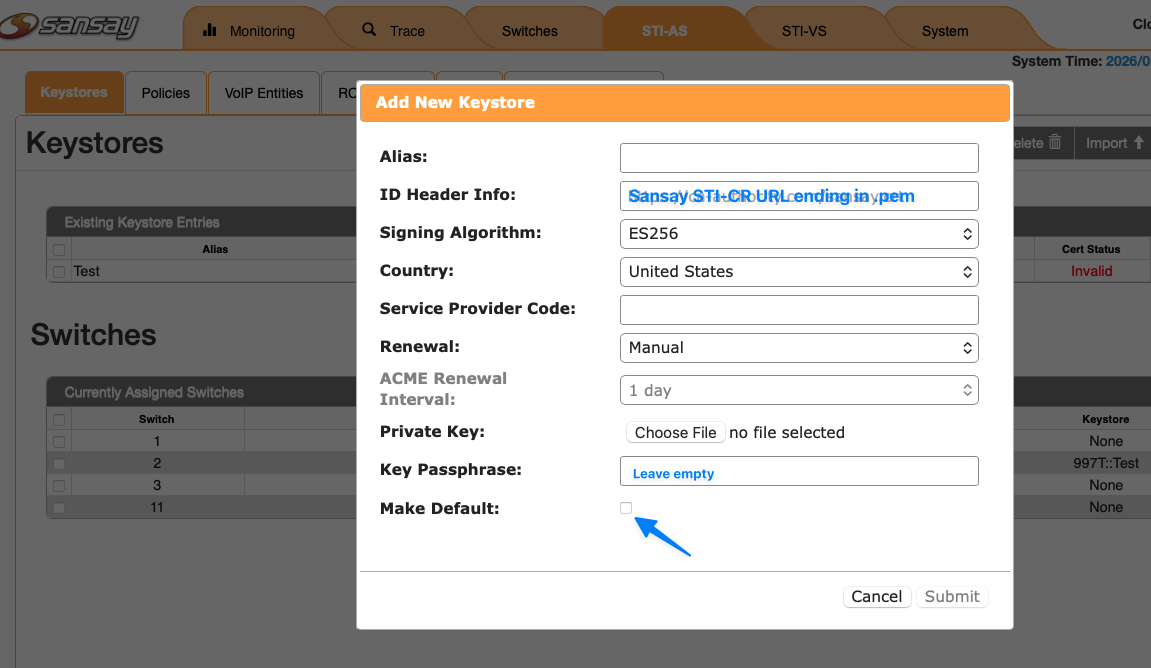This screenshot has width=1151, height=668.
Task: Open the Monitoring tab with chart icon
Action: point(249,31)
